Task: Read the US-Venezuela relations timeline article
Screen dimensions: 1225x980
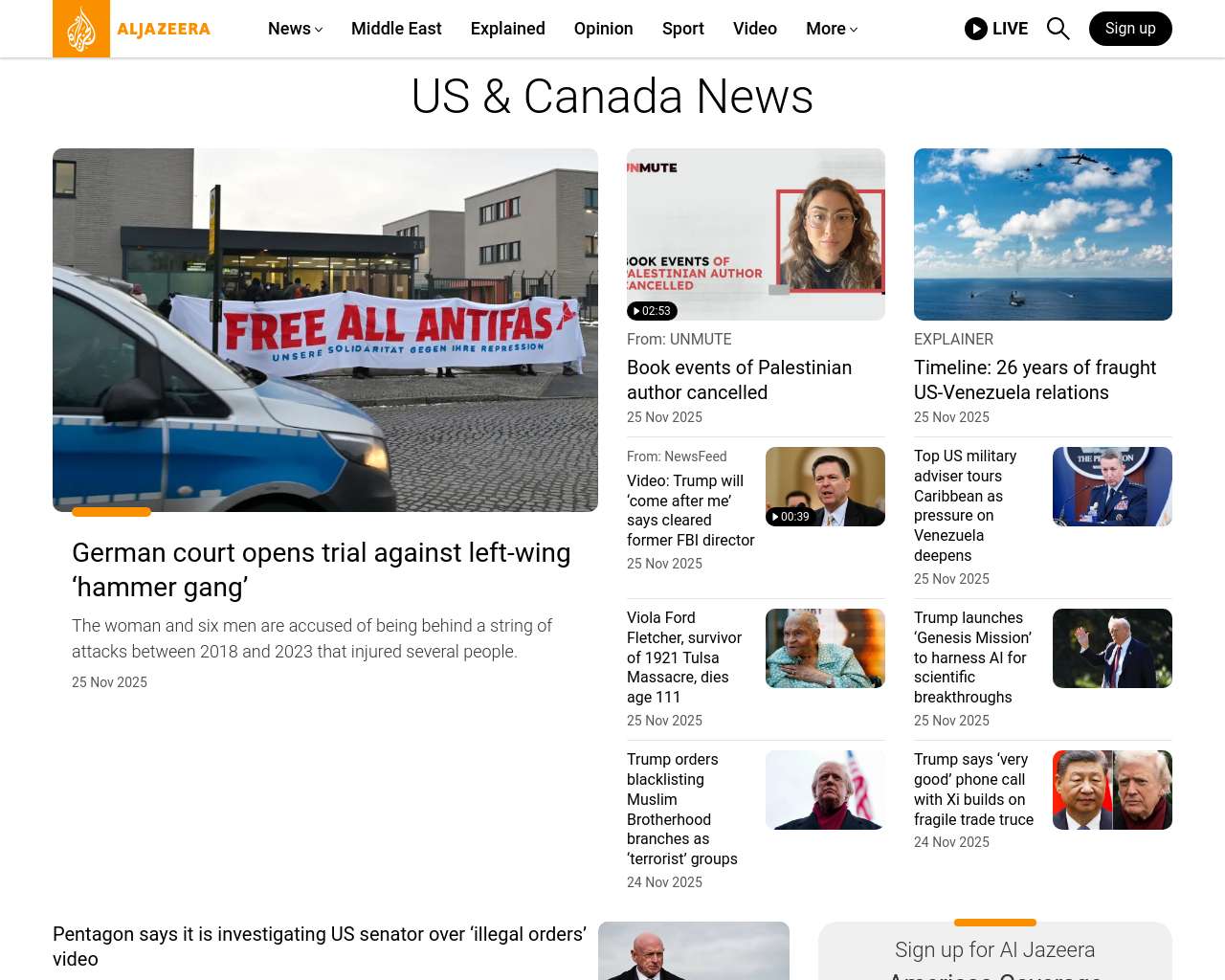Action: [x=1035, y=380]
